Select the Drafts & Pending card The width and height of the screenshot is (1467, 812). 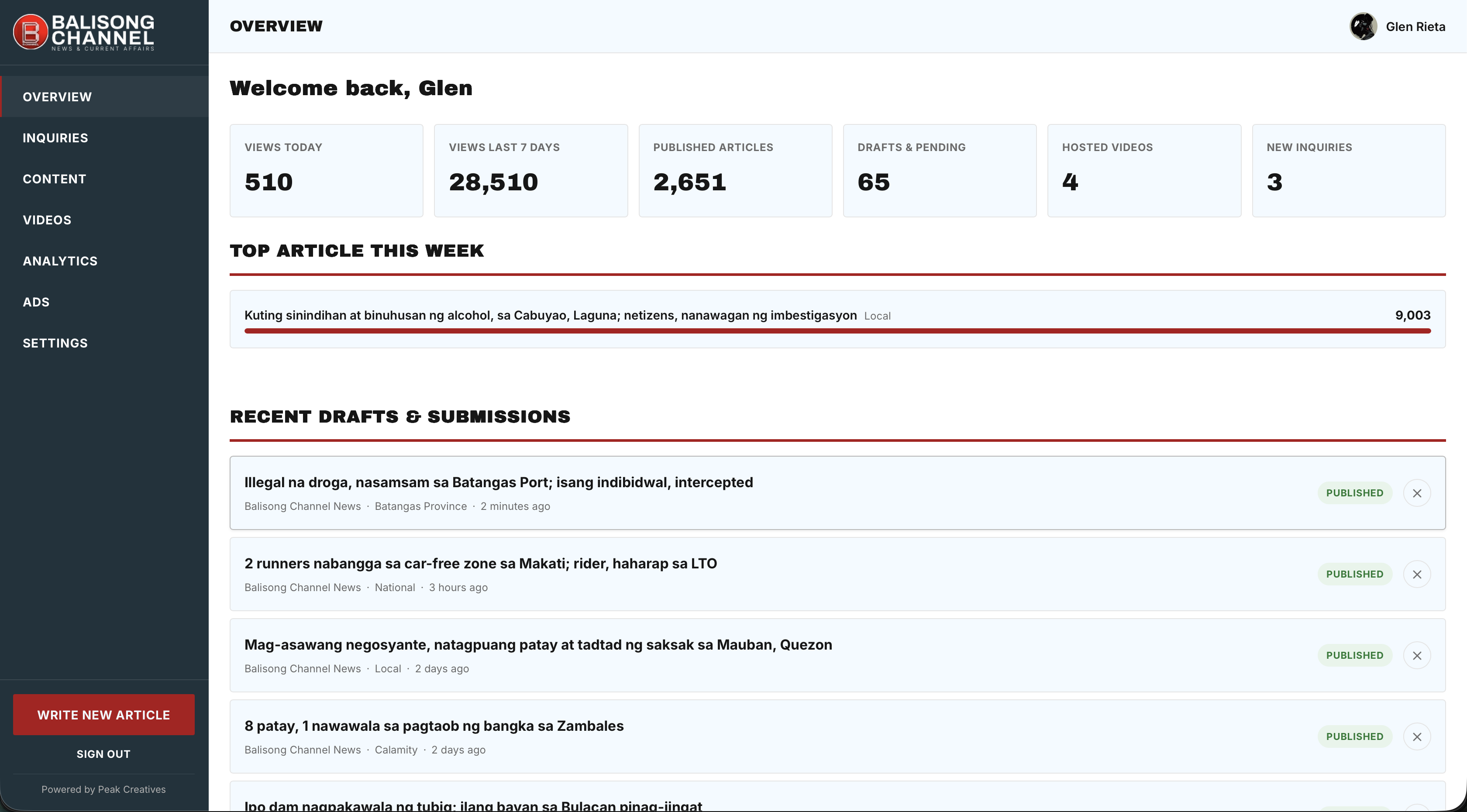point(940,171)
